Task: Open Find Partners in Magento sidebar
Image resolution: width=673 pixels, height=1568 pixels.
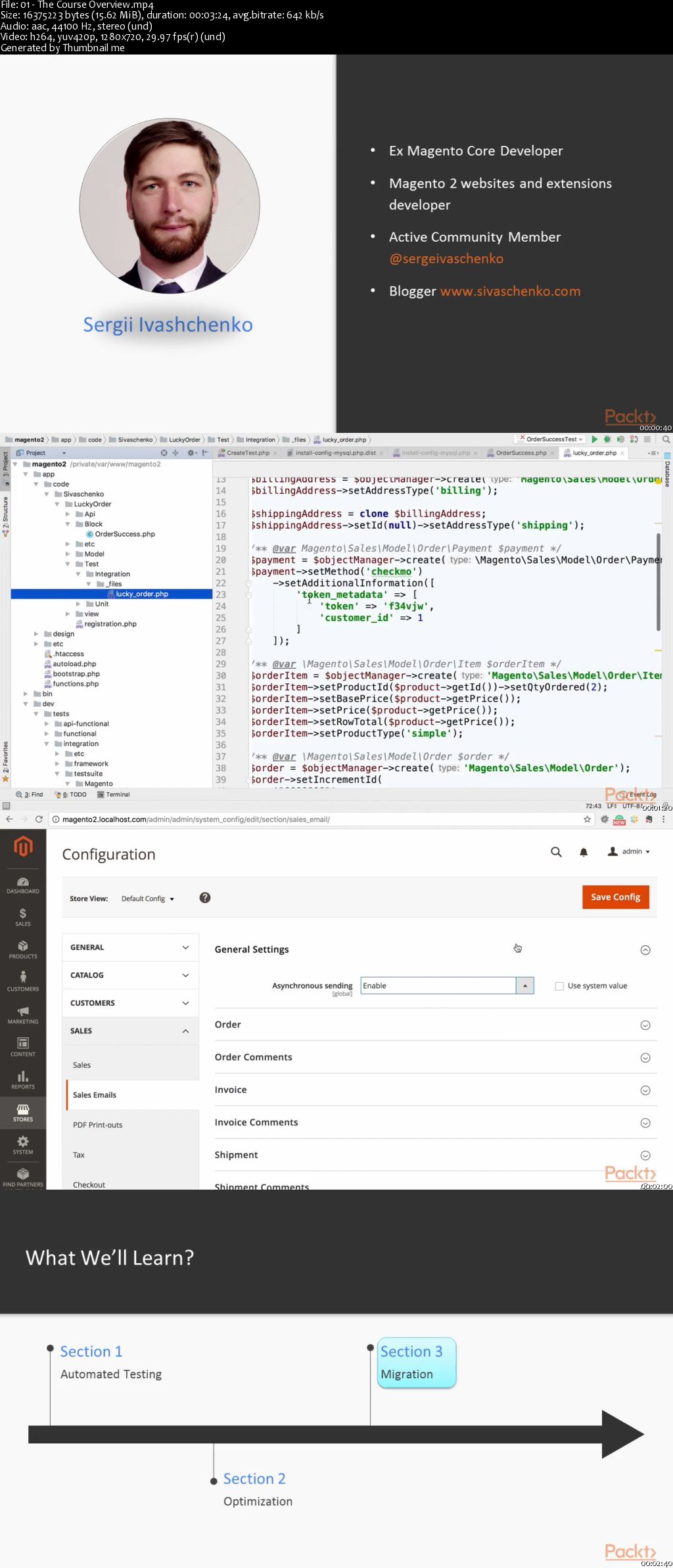Action: point(23,1178)
